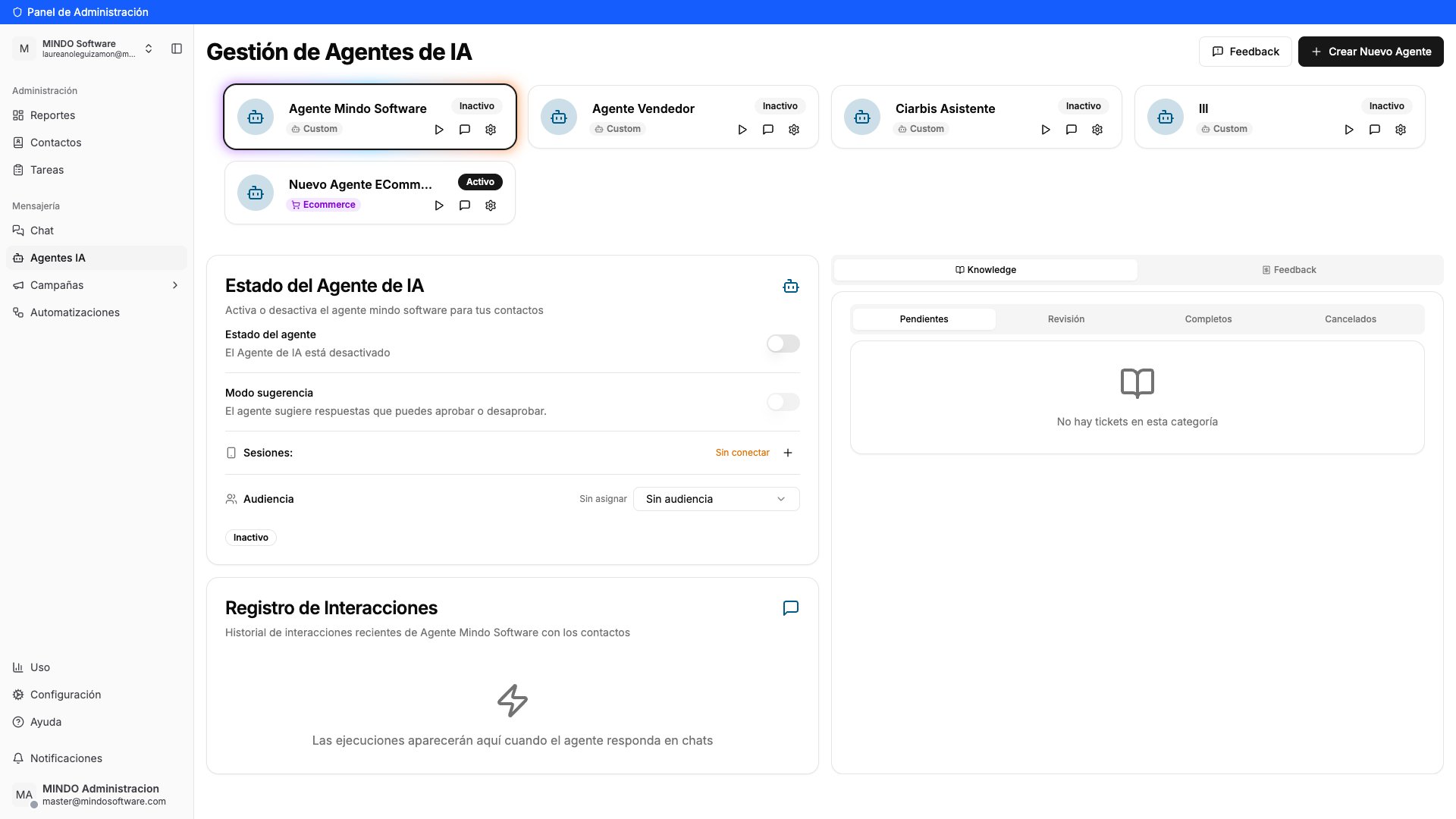Click the Reportes dashboard icon in the sidebar
The height and width of the screenshot is (819, 1456).
click(18, 115)
